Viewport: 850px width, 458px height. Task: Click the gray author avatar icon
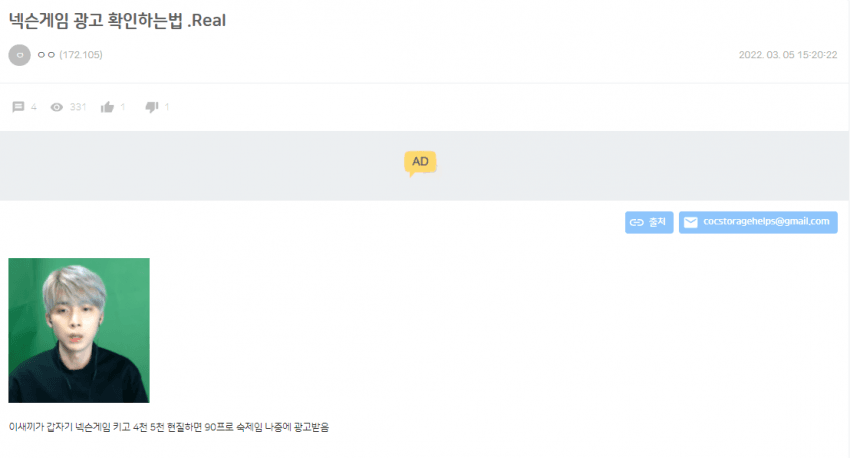point(20,55)
